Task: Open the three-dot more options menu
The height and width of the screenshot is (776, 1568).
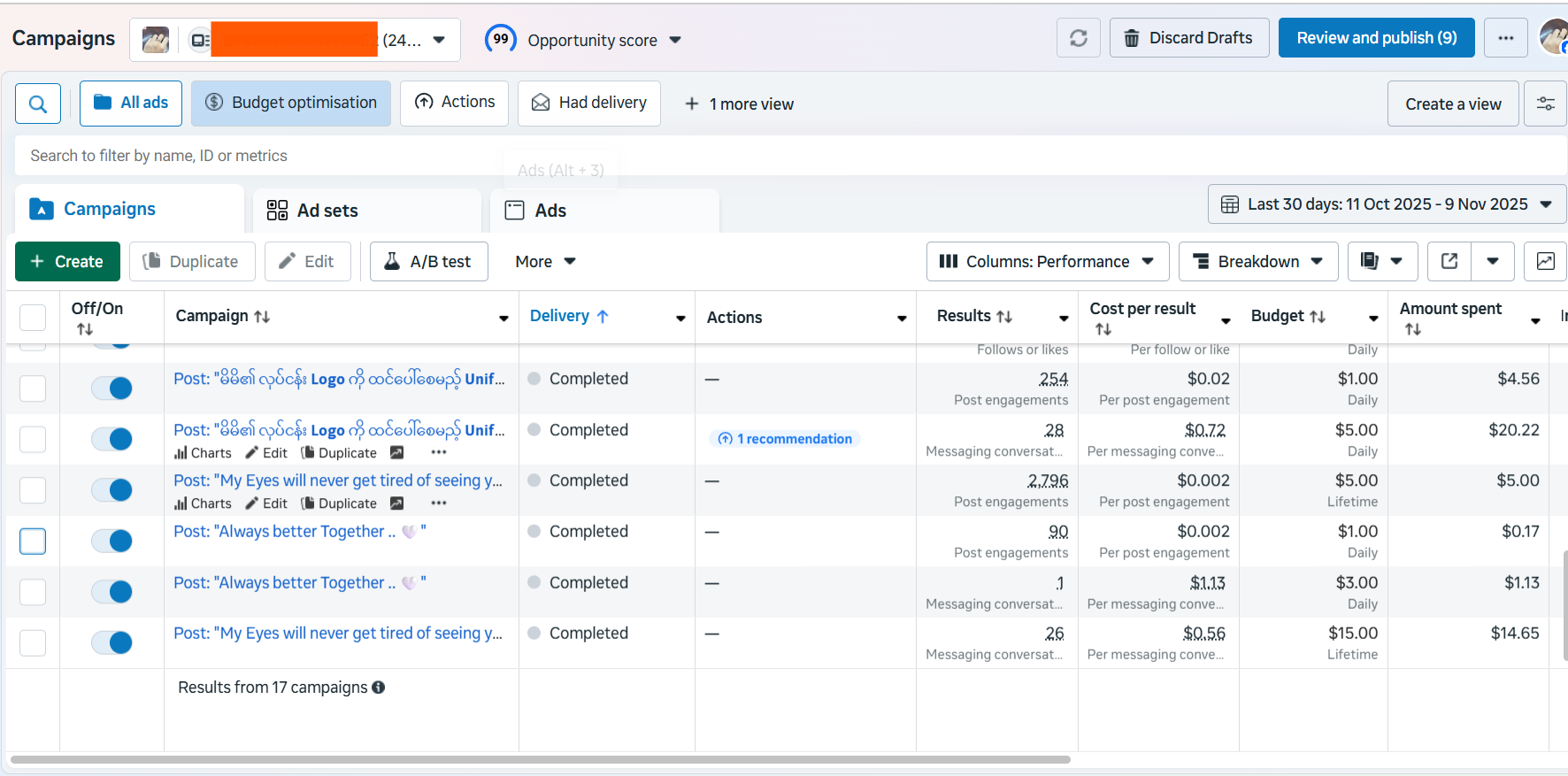Action: pos(1505,38)
